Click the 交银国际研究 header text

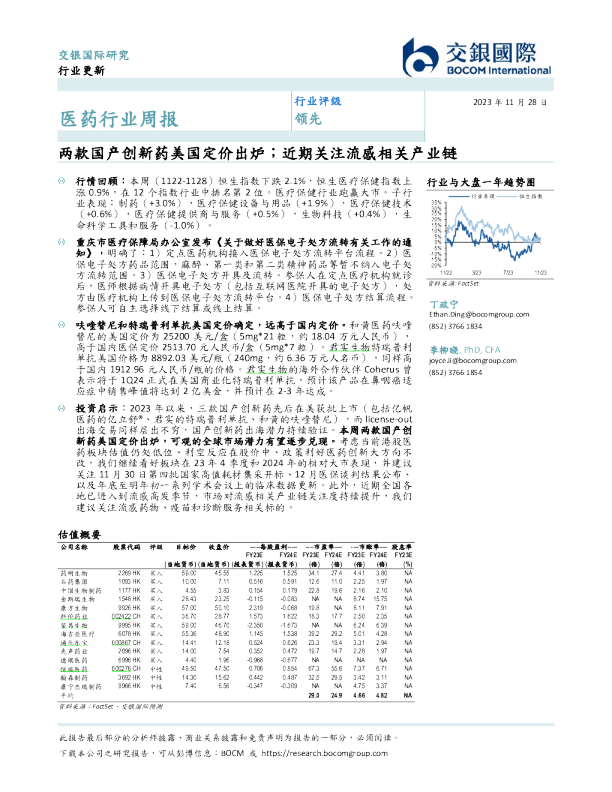pos(92,52)
